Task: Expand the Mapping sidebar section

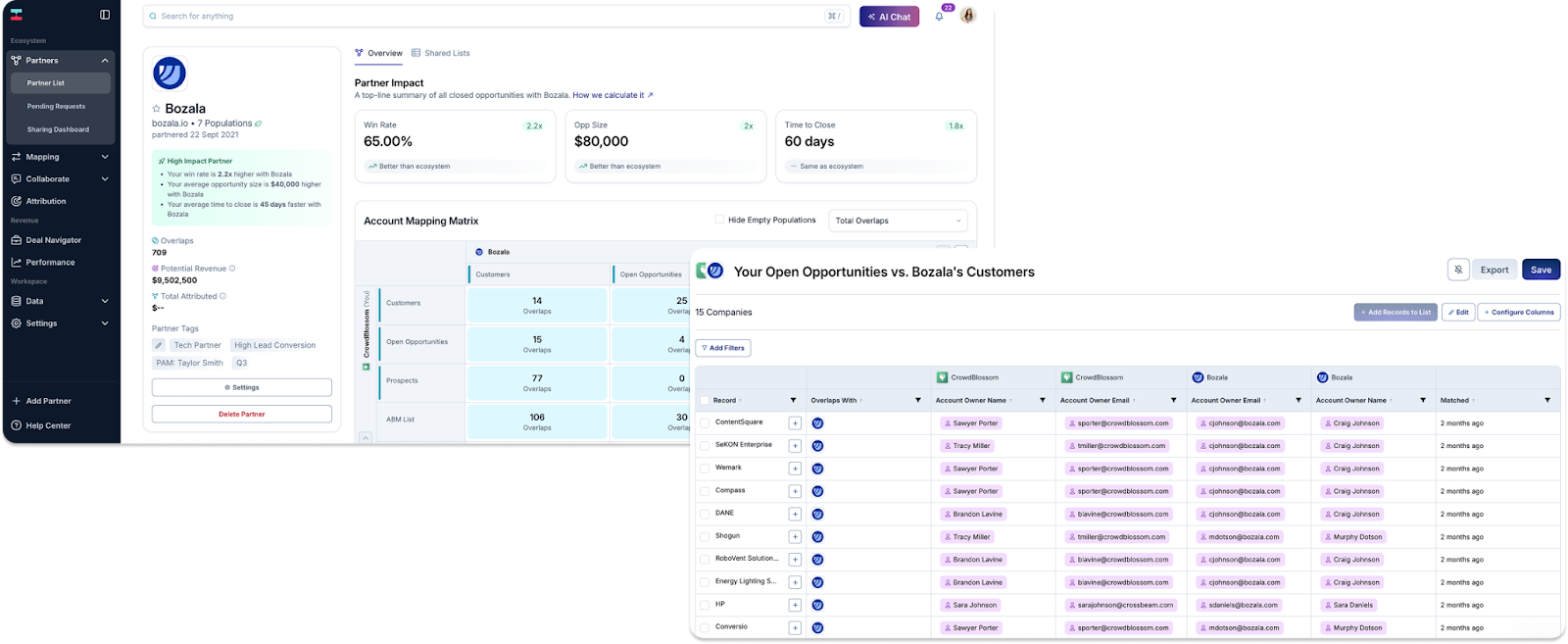Action: point(105,157)
